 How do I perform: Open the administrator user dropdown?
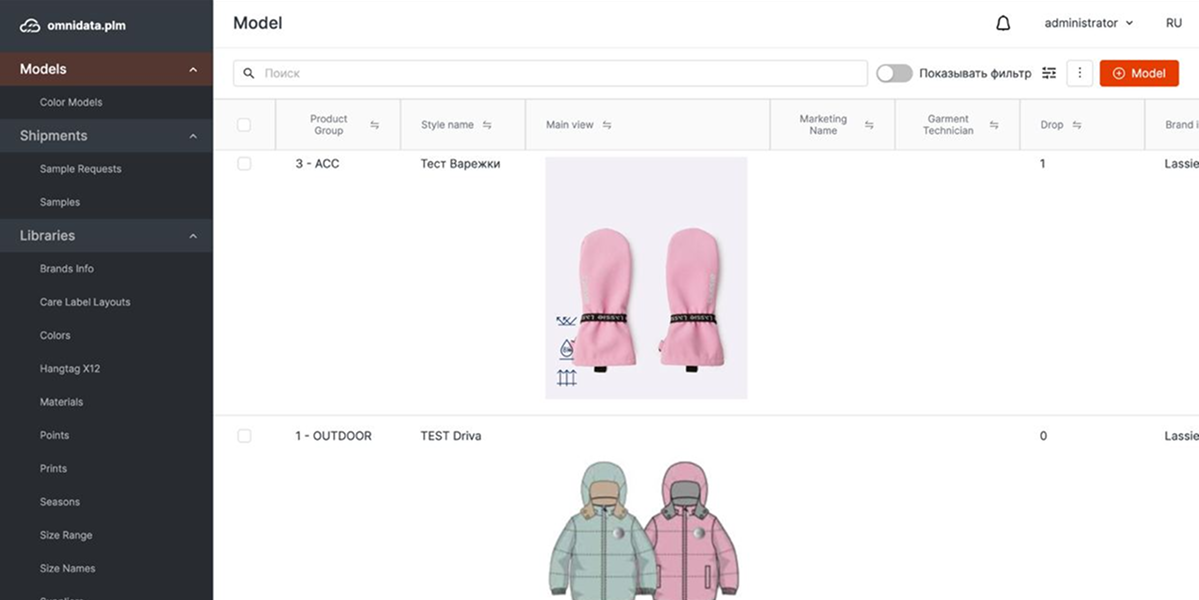pyautogui.click(x=1088, y=23)
